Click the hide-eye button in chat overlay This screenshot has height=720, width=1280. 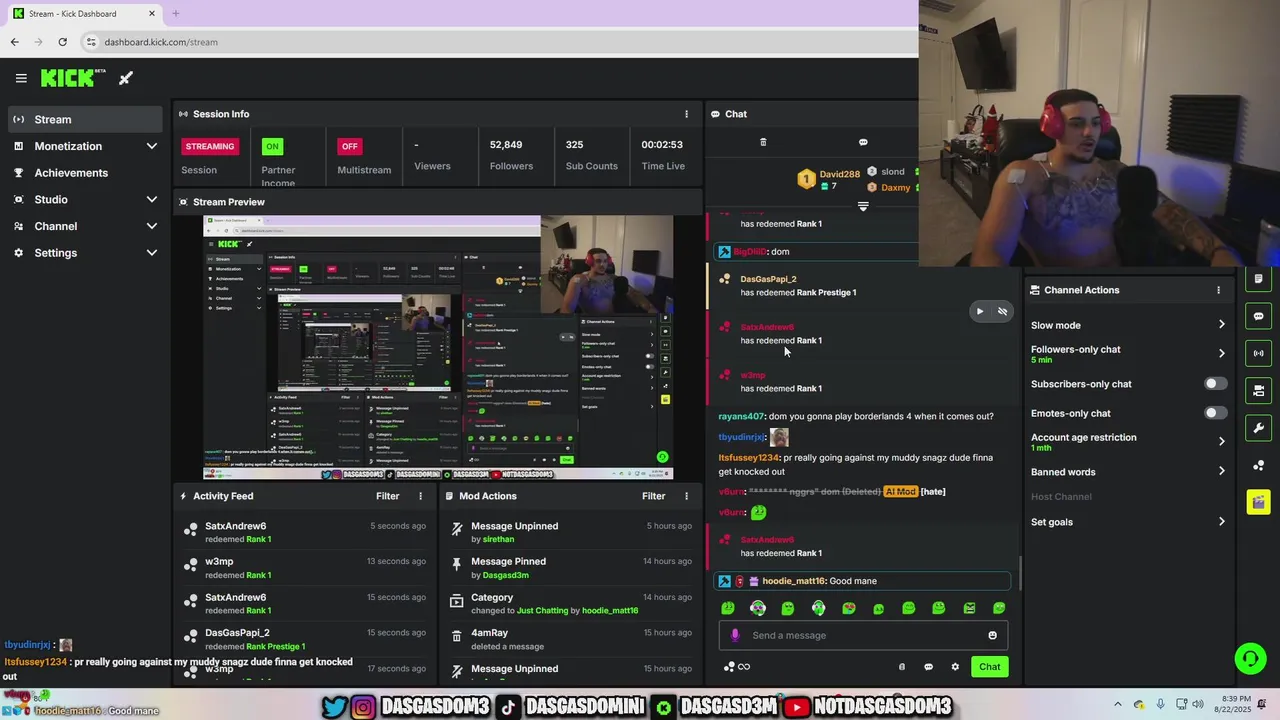pos(1003,311)
